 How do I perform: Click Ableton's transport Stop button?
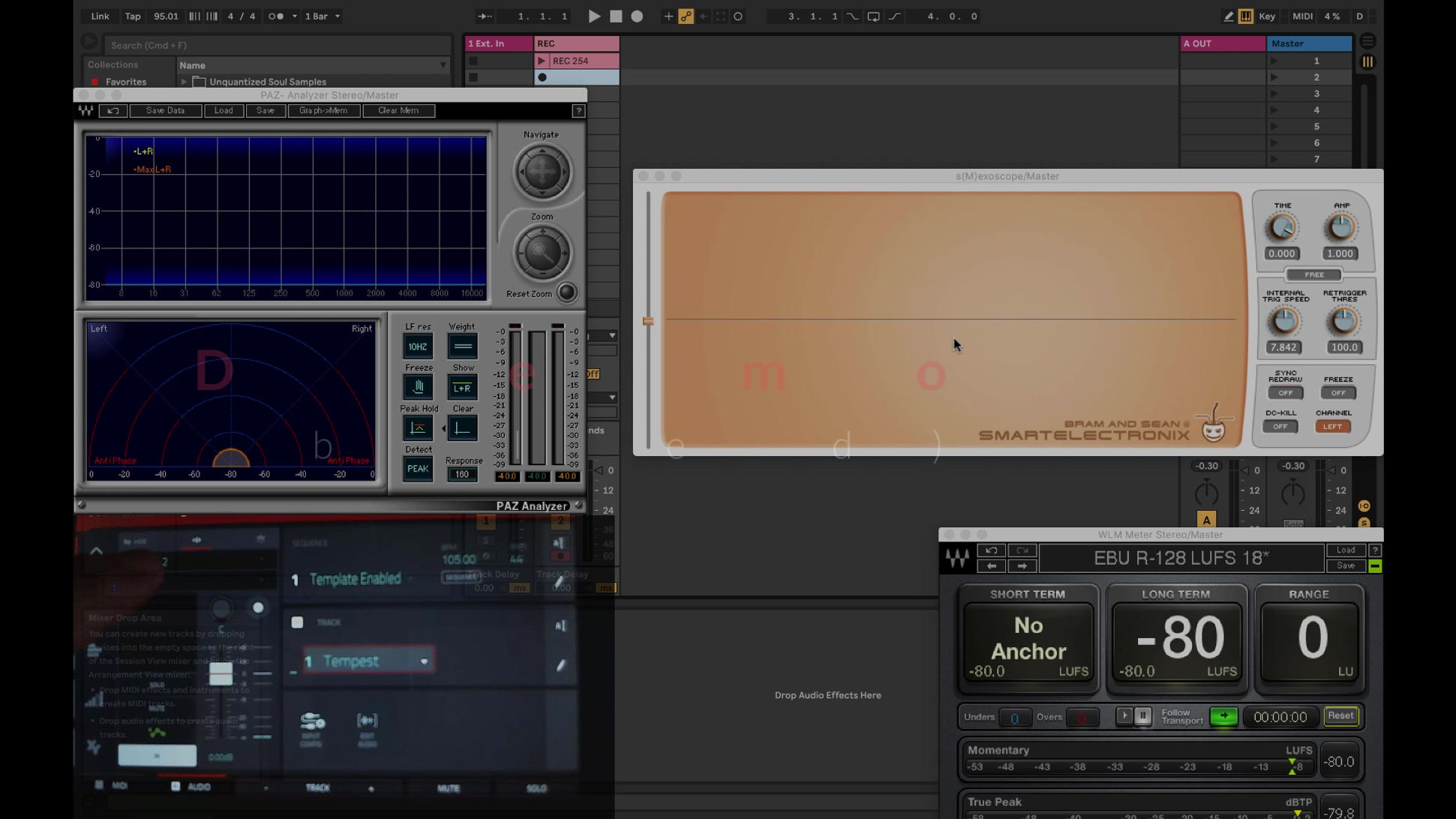pos(616,16)
